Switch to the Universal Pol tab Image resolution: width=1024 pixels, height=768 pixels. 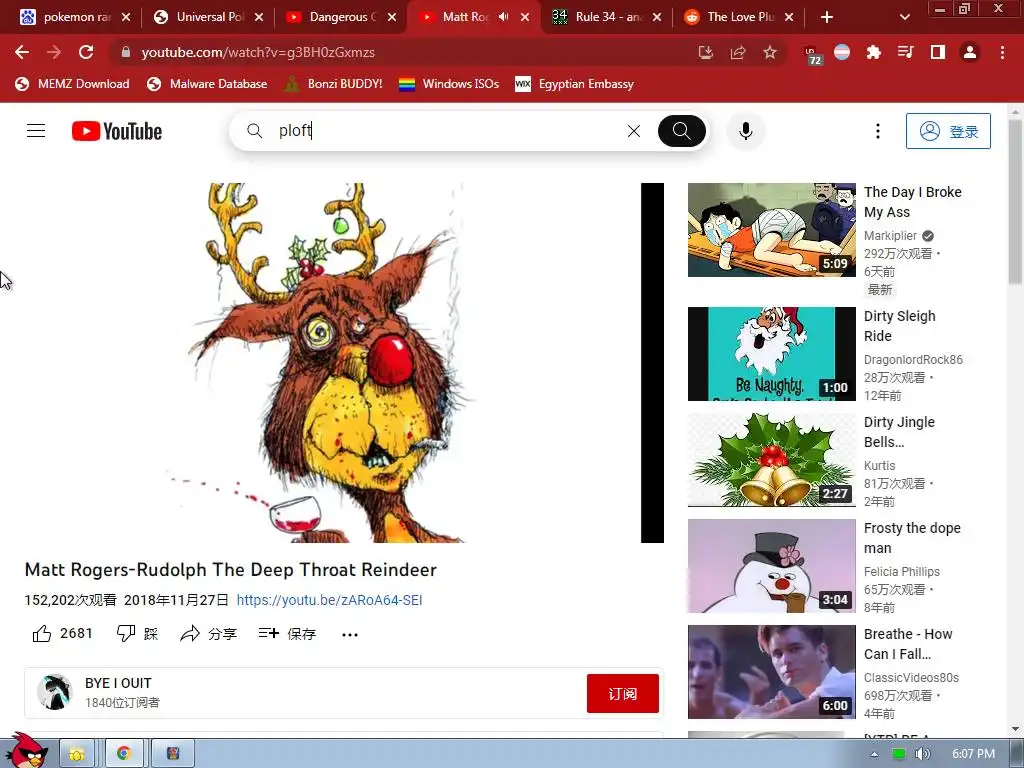click(x=208, y=17)
